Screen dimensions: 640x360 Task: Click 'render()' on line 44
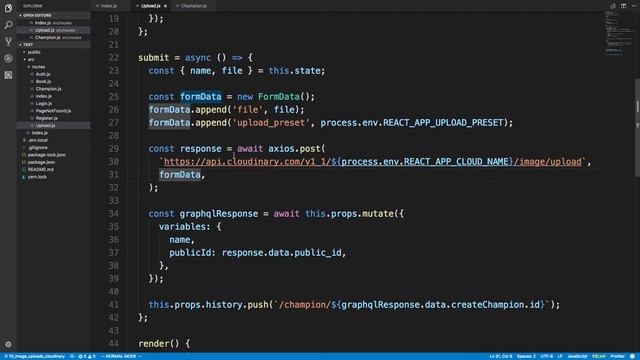click(159, 344)
